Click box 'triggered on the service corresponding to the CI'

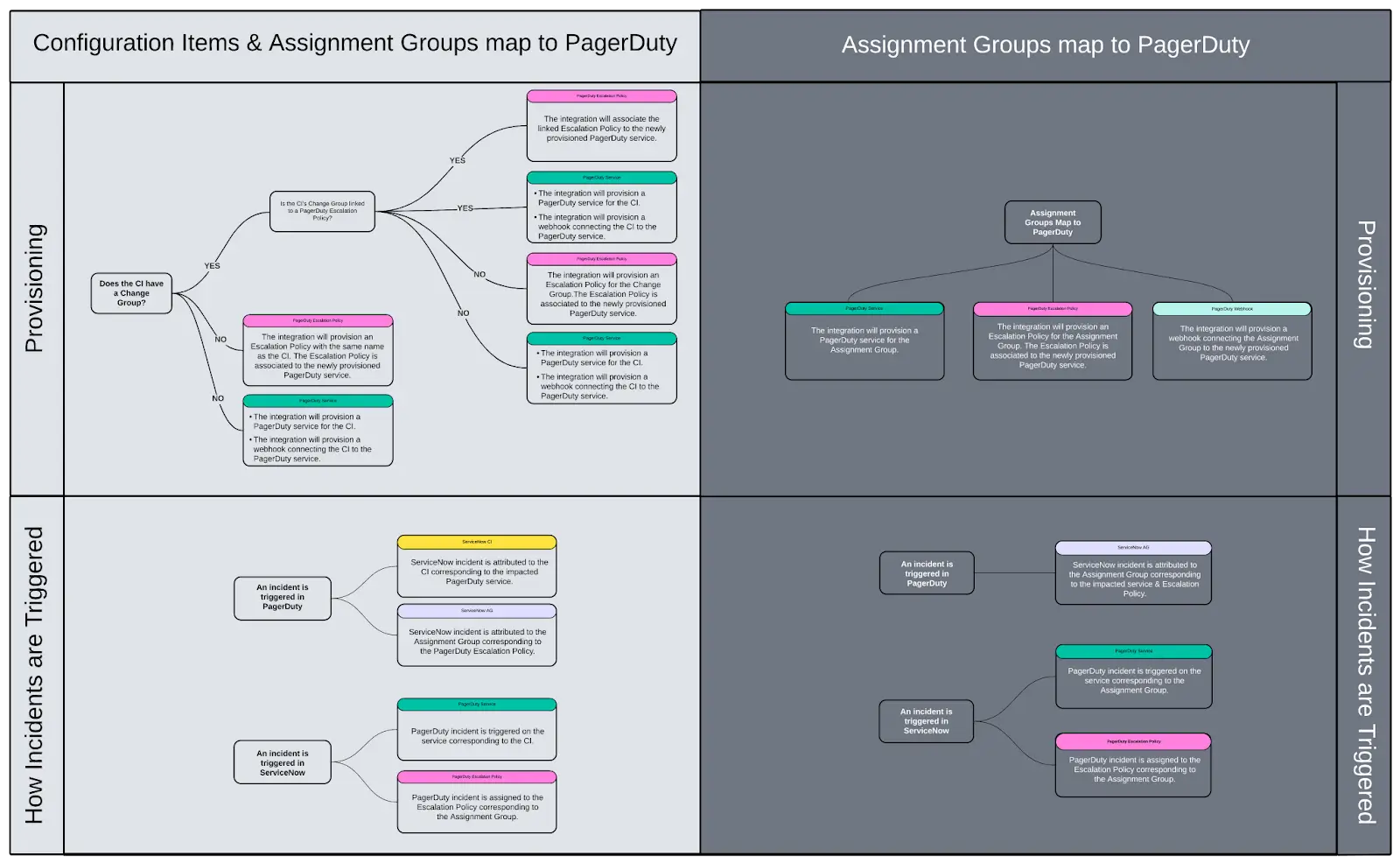[x=477, y=729]
